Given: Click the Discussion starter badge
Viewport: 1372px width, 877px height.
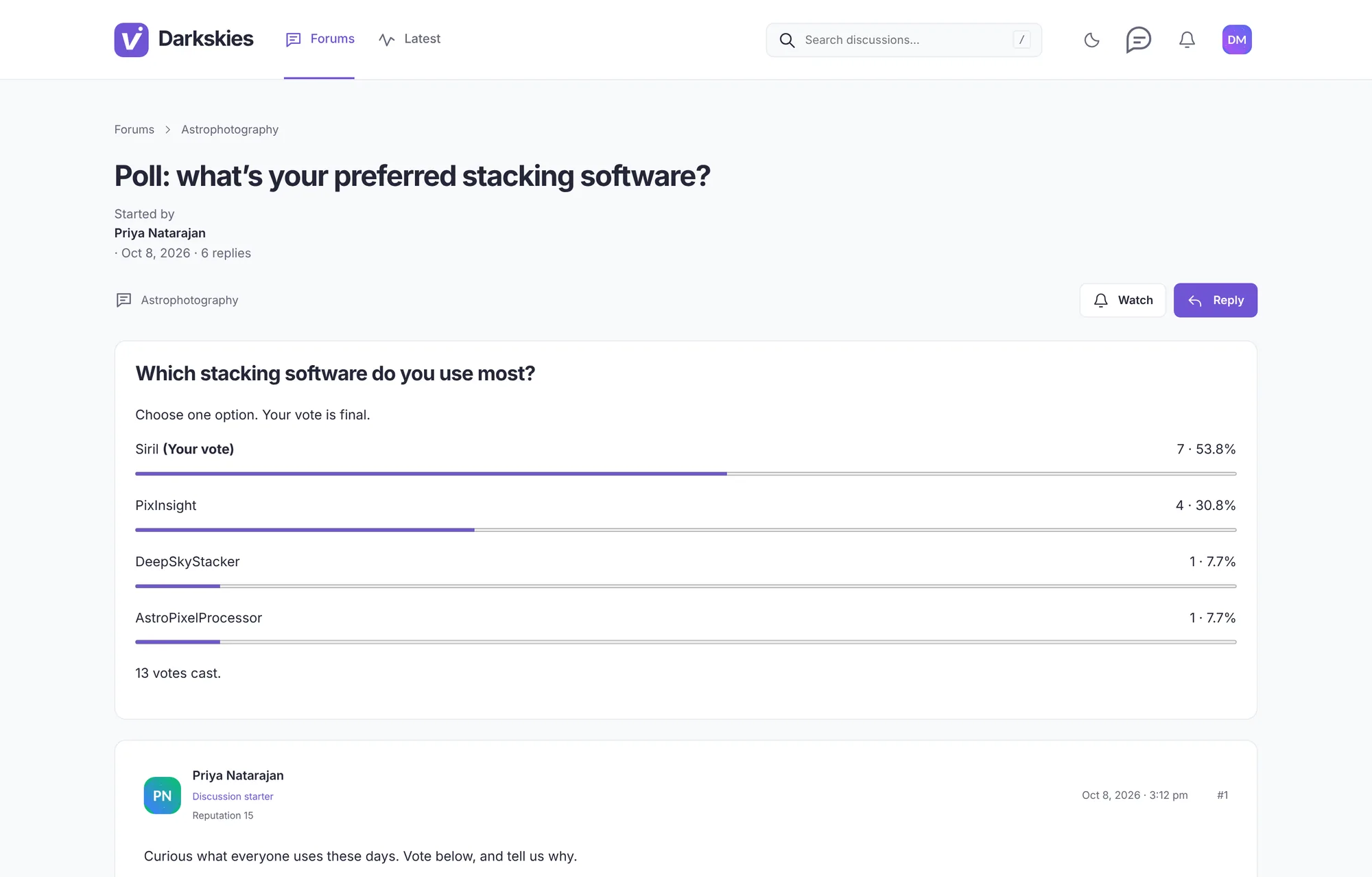Looking at the screenshot, I should click(x=233, y=796).
